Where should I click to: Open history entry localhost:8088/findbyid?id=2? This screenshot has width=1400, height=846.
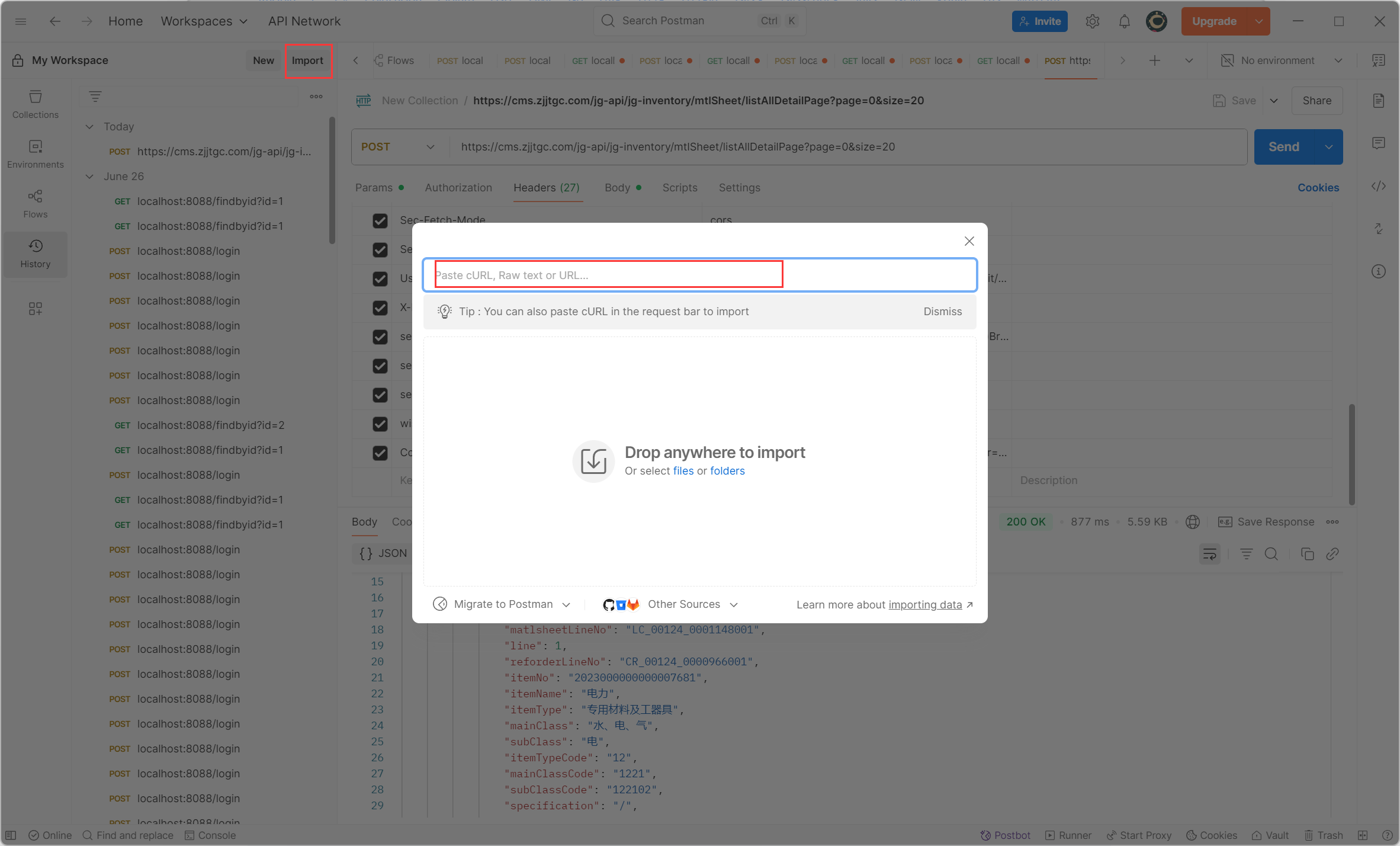click(211, 425)
